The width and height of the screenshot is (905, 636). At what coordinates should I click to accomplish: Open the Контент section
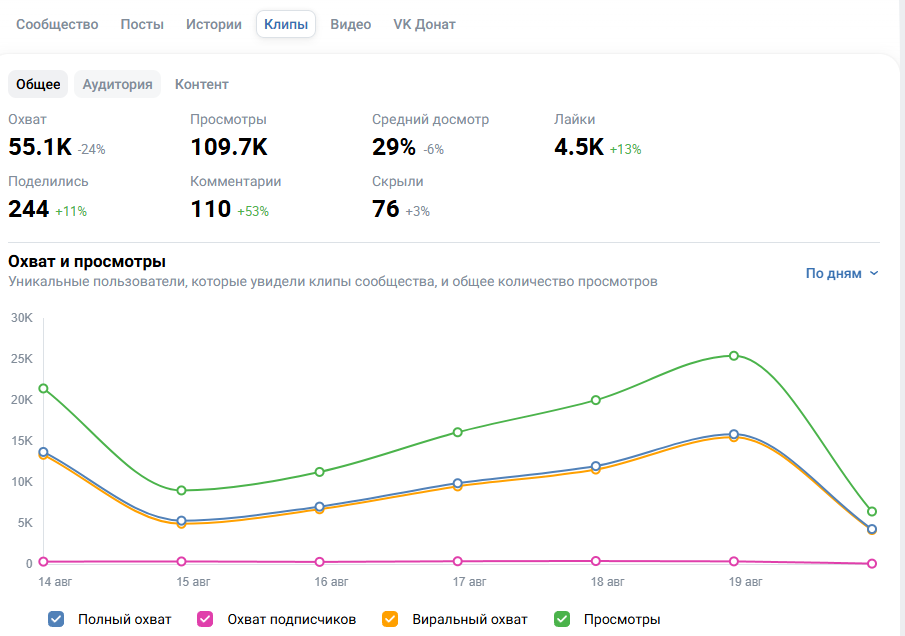click(201, 84)
